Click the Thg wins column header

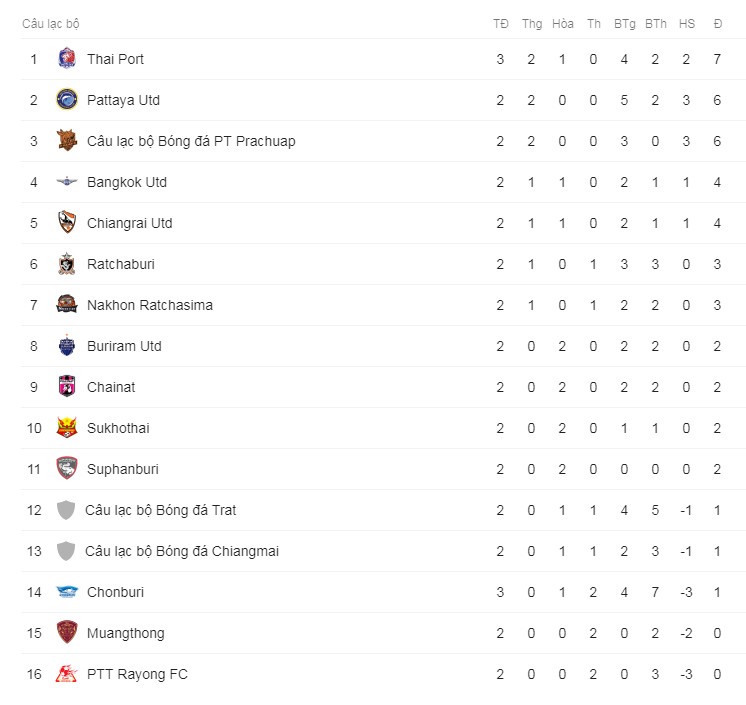click(x=532, y=24)
